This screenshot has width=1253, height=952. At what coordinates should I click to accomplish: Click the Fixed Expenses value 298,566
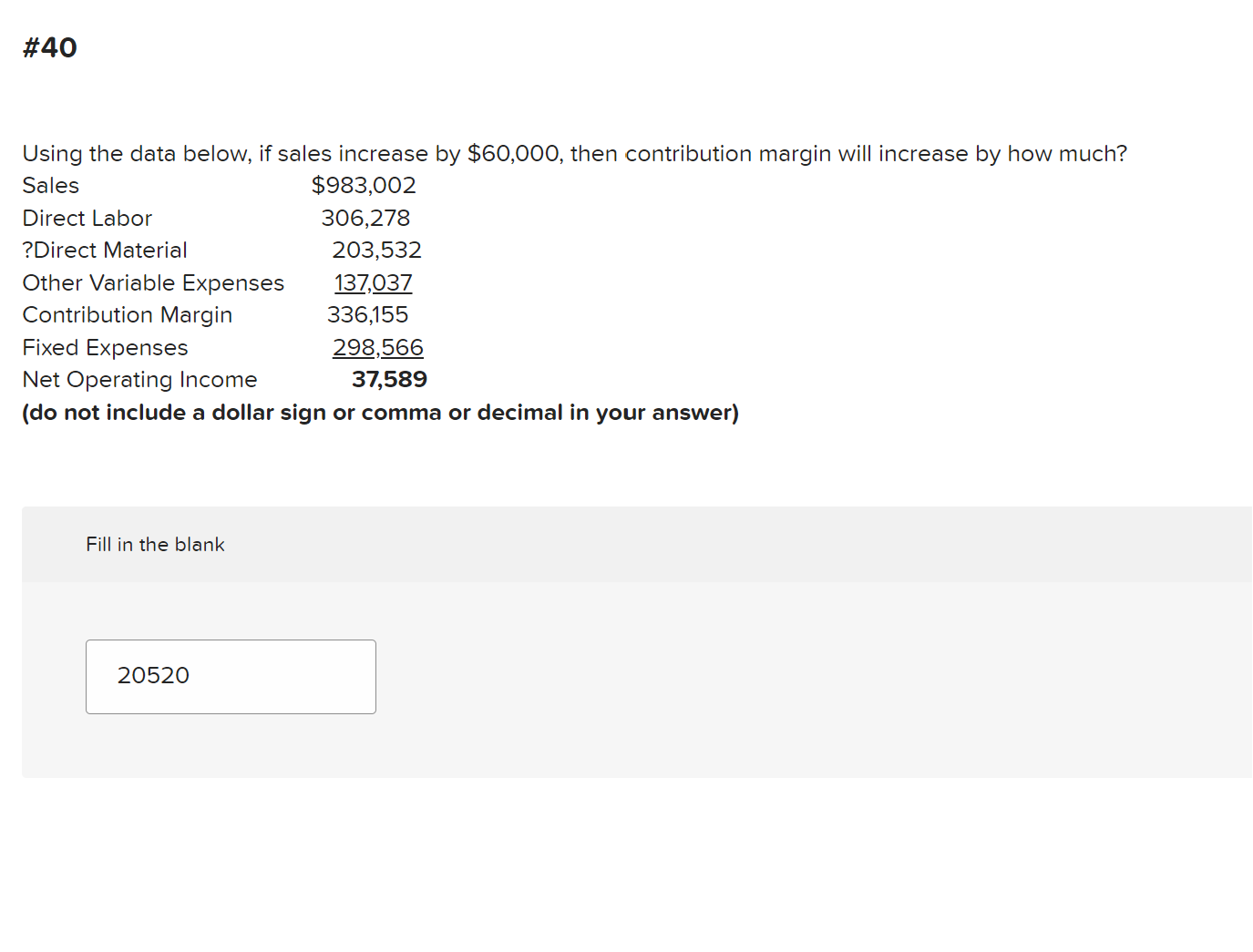tap(378, 347)
